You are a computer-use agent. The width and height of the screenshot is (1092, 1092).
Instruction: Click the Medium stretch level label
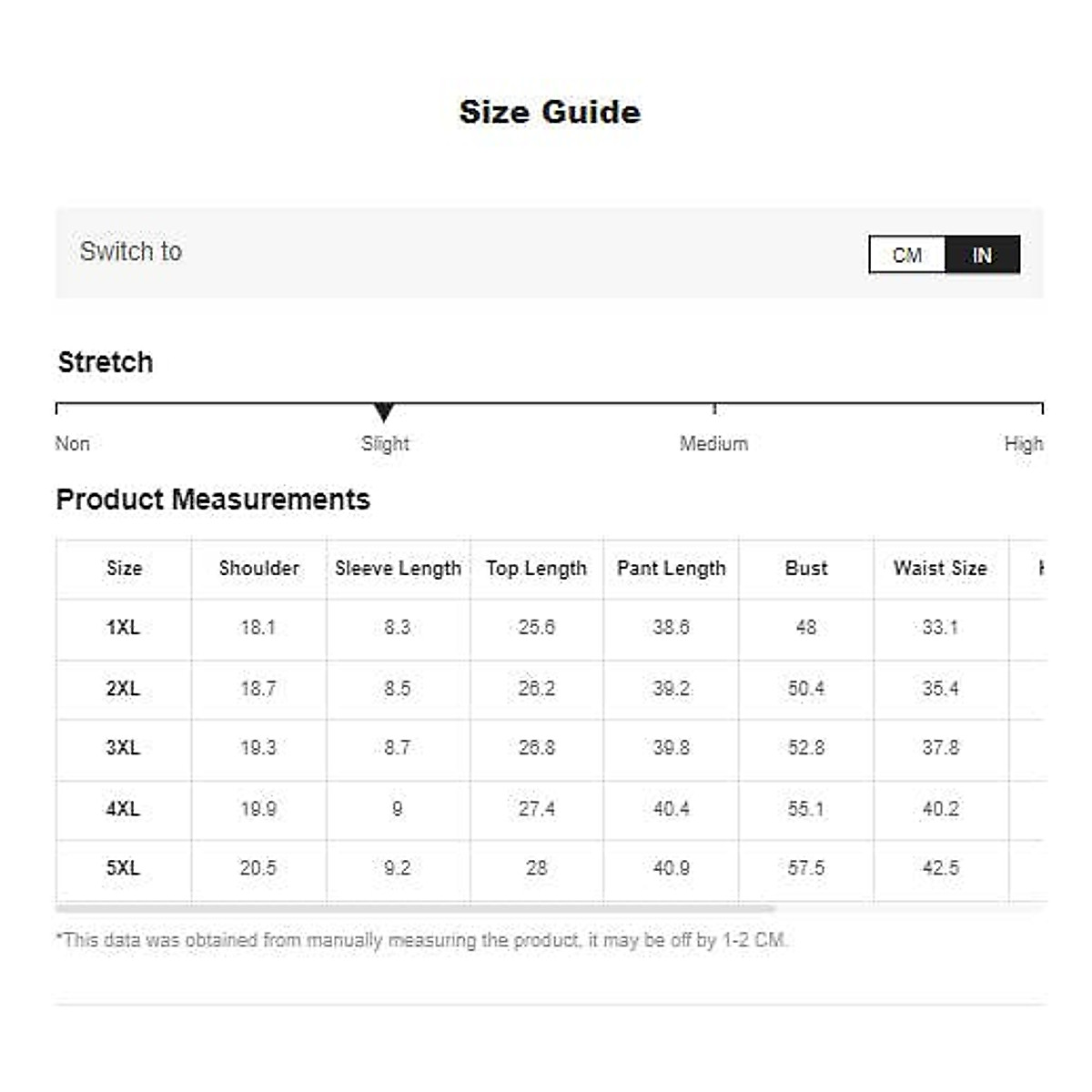tap(713, 444)
